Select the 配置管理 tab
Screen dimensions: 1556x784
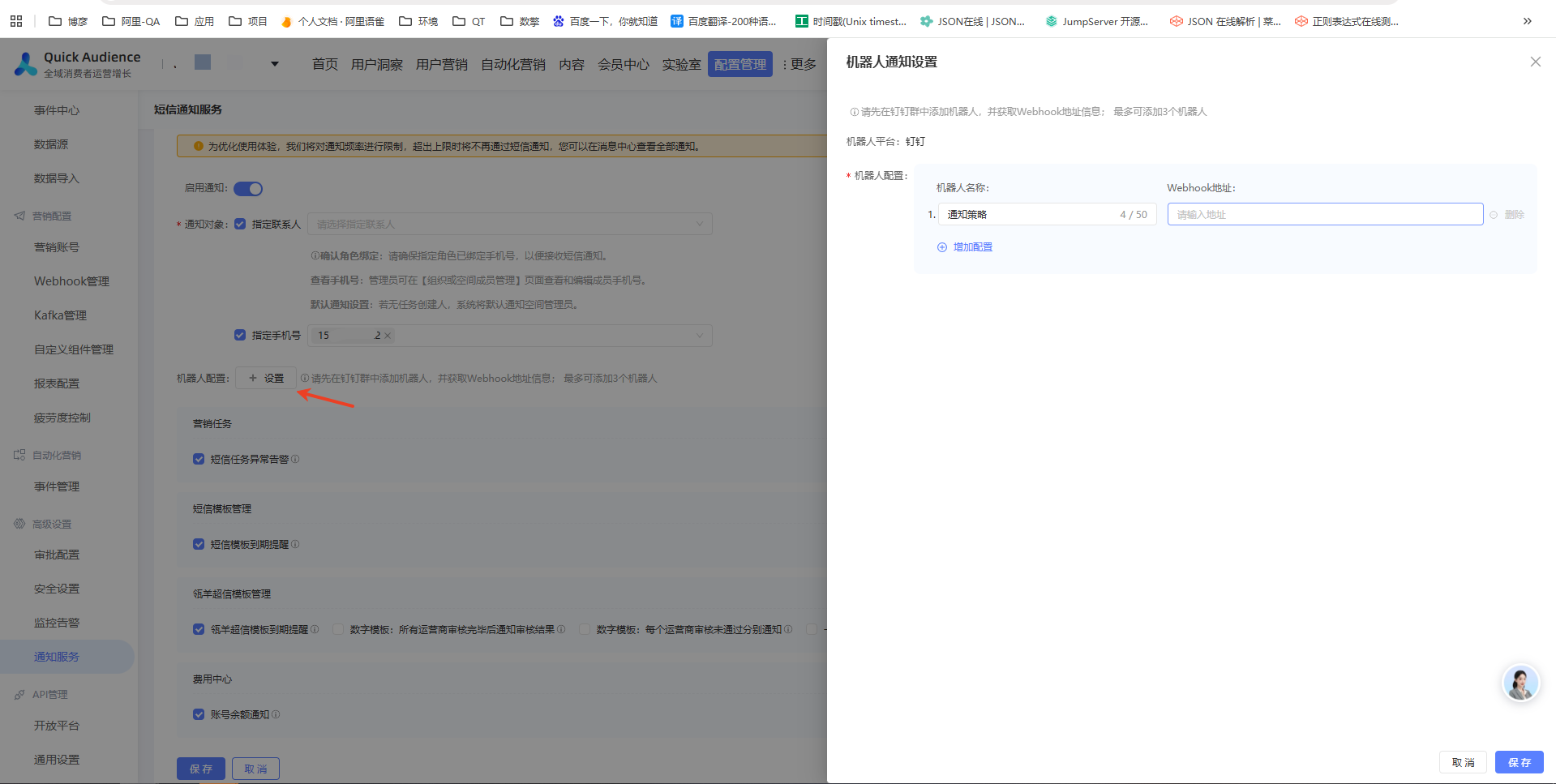740,64
